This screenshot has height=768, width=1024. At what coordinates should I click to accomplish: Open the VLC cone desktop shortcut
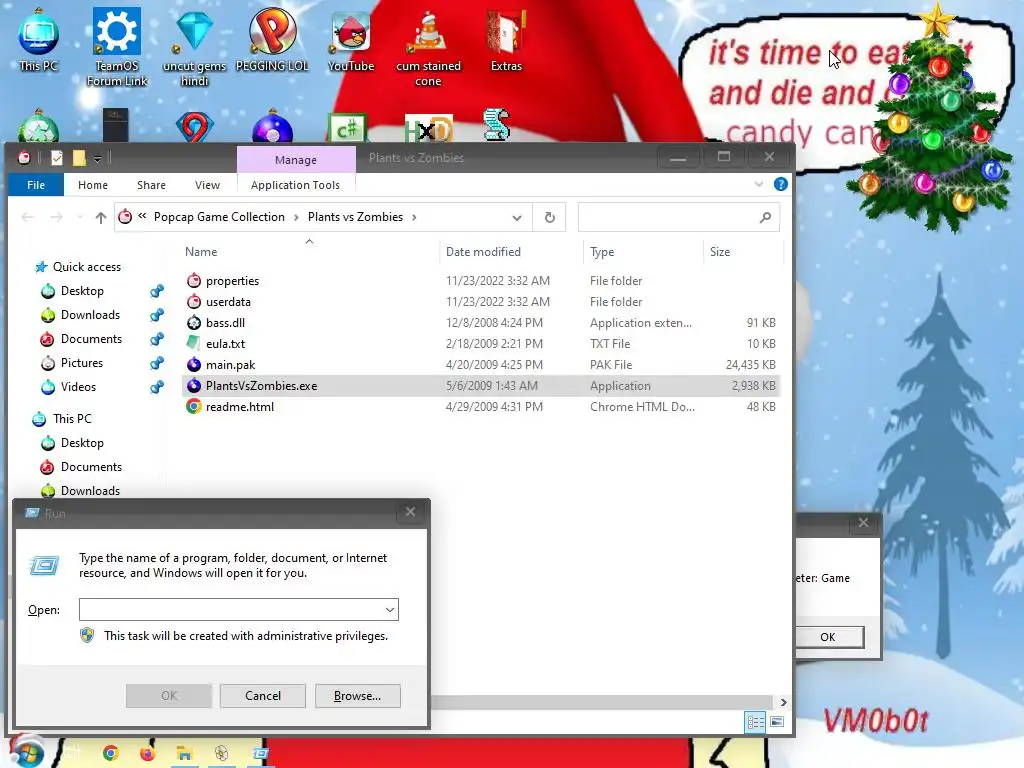(428, 47)
